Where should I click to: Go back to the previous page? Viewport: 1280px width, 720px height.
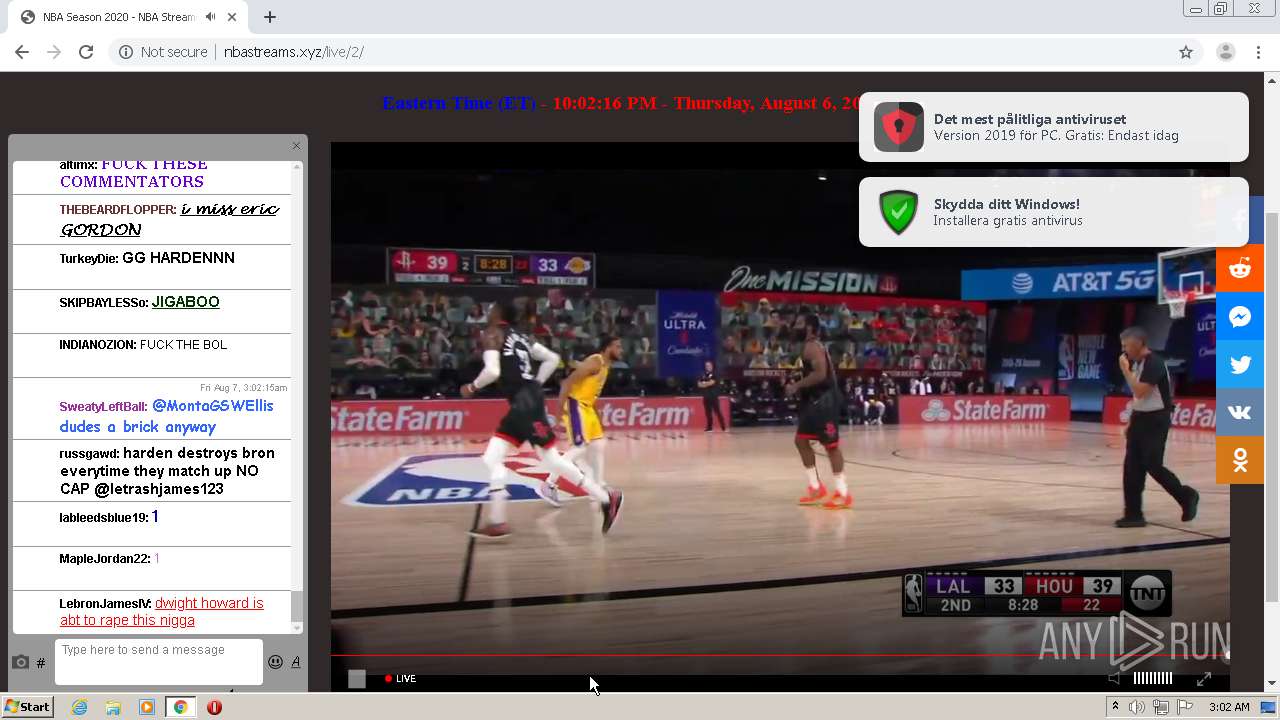click(22, 52)
